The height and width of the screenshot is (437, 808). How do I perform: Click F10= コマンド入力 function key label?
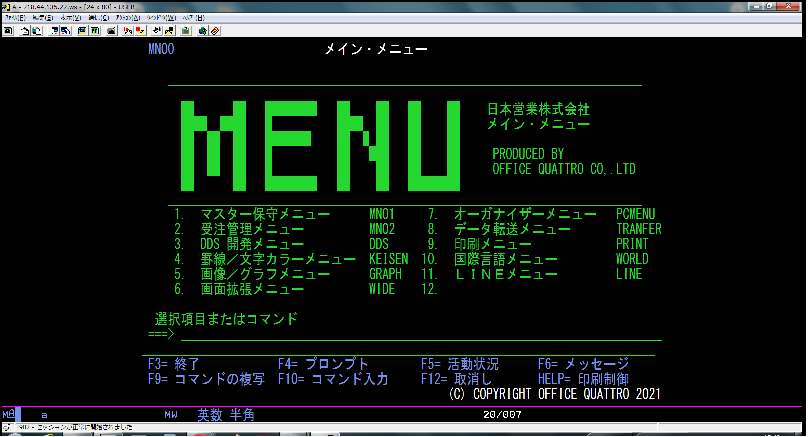pos(335,379)
